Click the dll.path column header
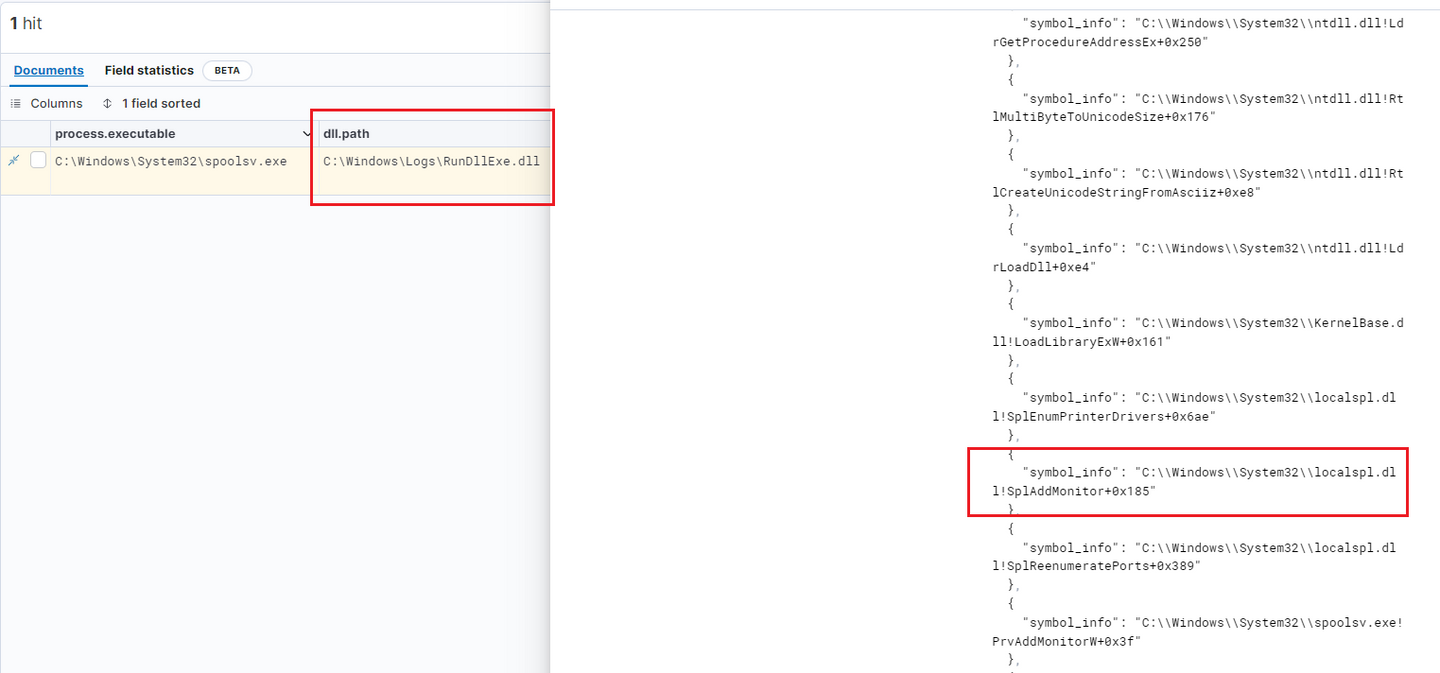Viewport: 1440px width, 673px height. click(x=346, y=134)
